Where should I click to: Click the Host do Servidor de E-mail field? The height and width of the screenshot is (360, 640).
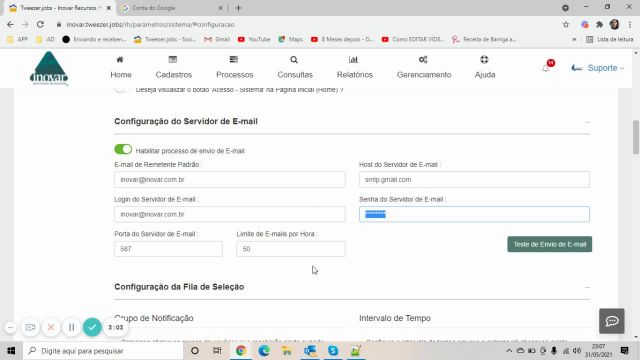pyautogui.click(x=474, y=180)
